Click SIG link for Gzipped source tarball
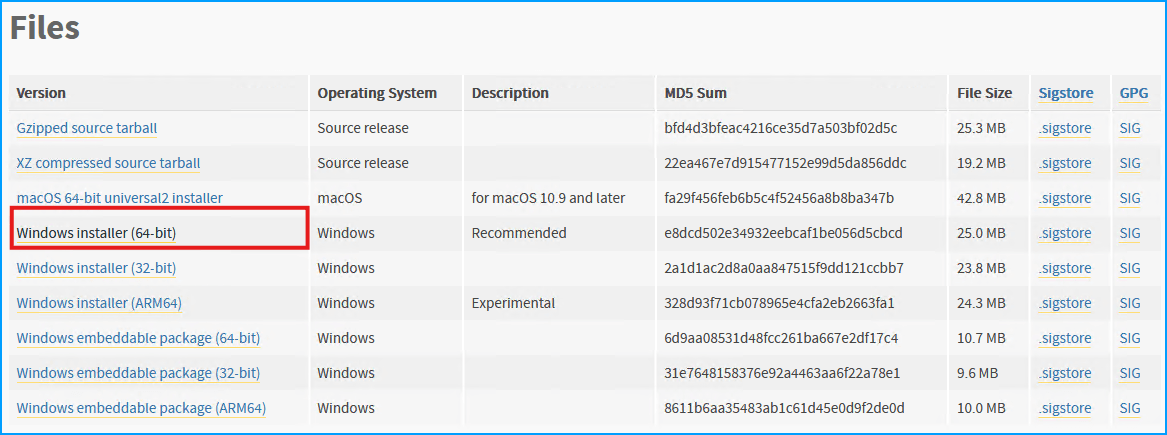This screenshot has height=435, width=1167. click(x=1130, y=128)
